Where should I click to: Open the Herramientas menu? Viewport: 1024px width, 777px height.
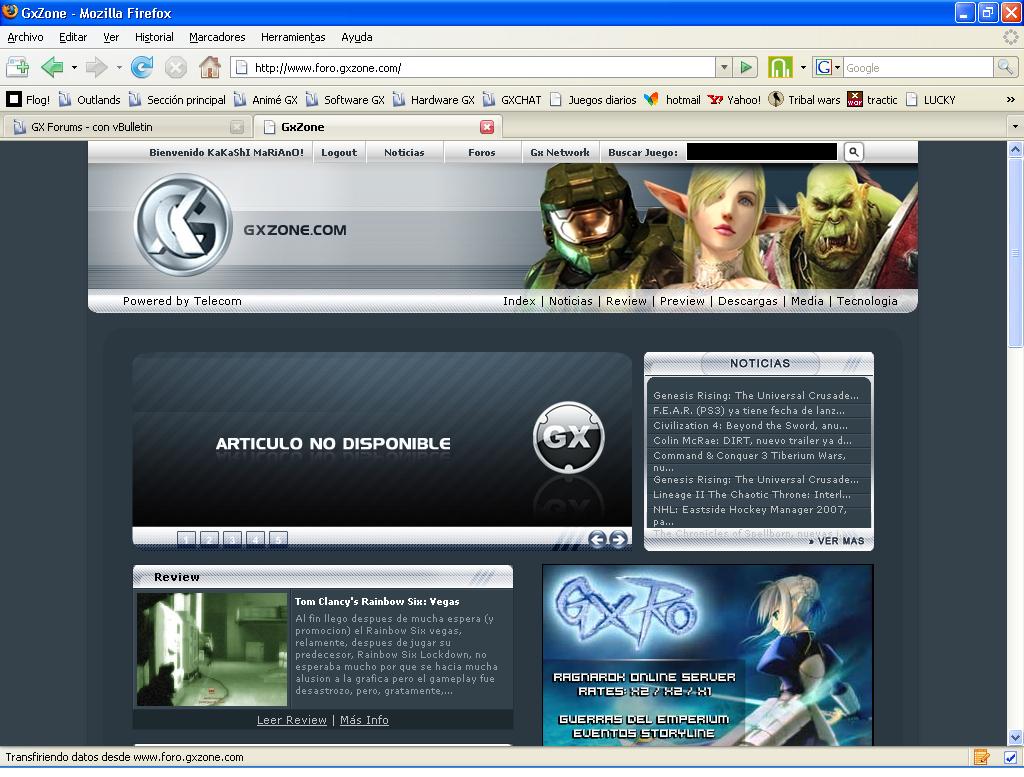pyautogui.click(x=293, y=37)
